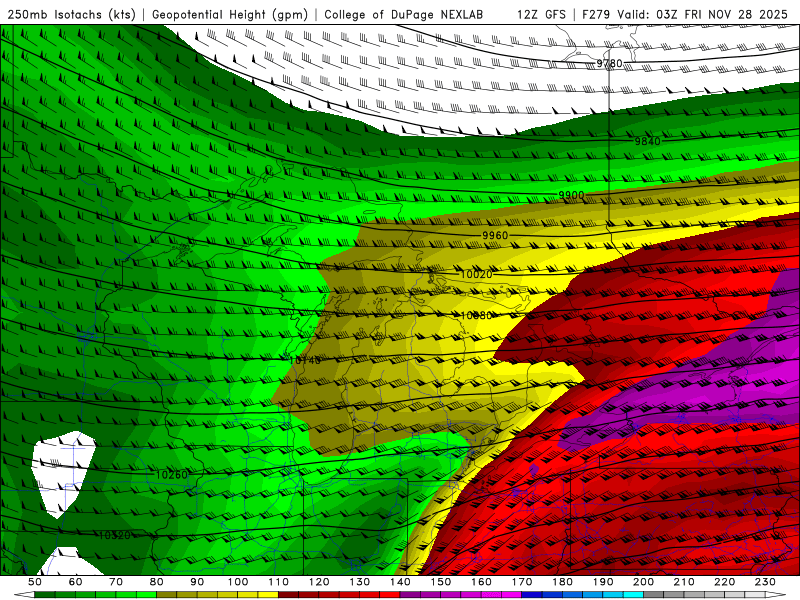Click the '180' value on the color scale
The width and height of the screenshot is (800, 600).
tap(562, 582)
